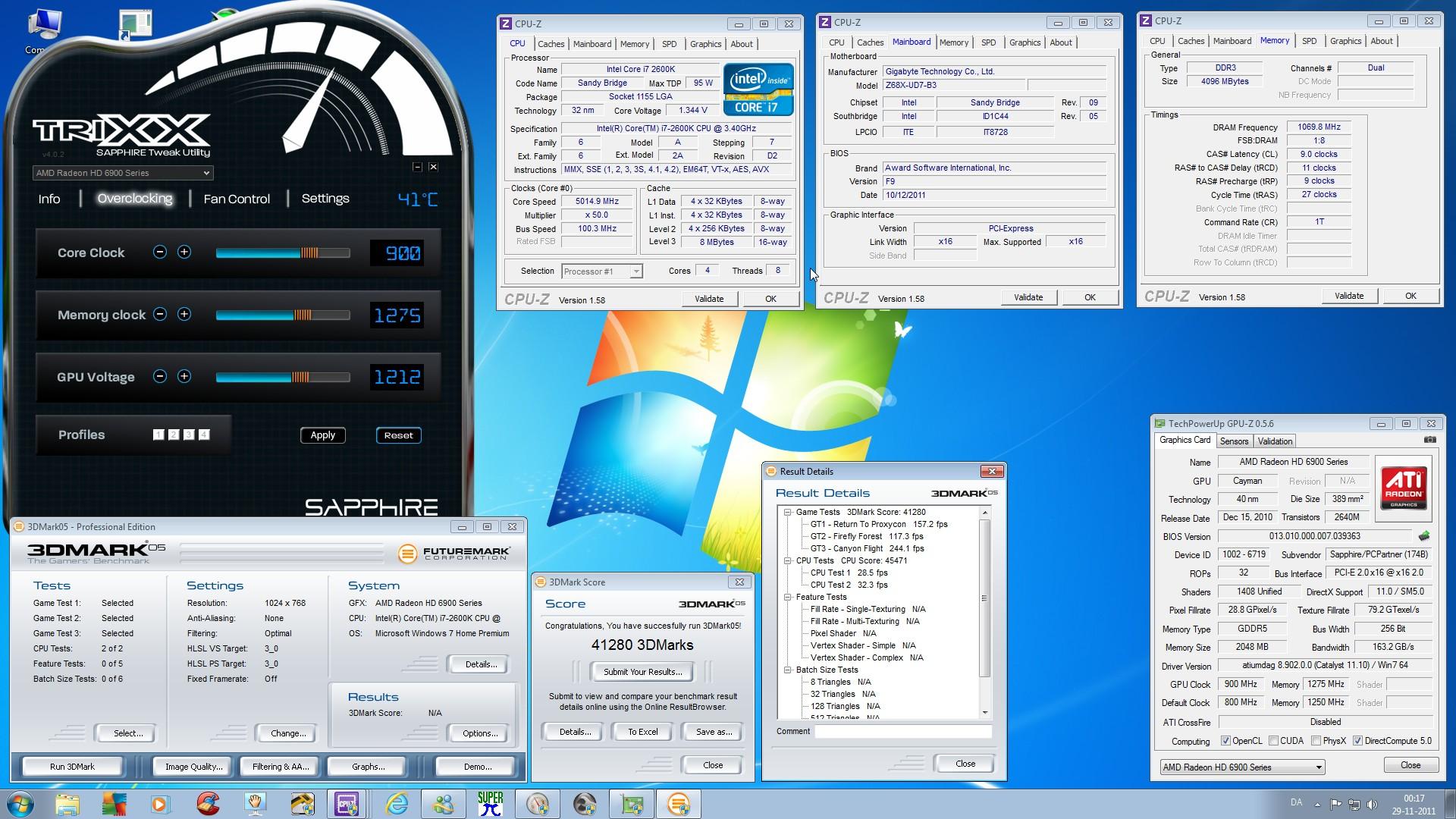
Task: Adjust the GPU Voltage slider
Action: [x=283, y=378]
